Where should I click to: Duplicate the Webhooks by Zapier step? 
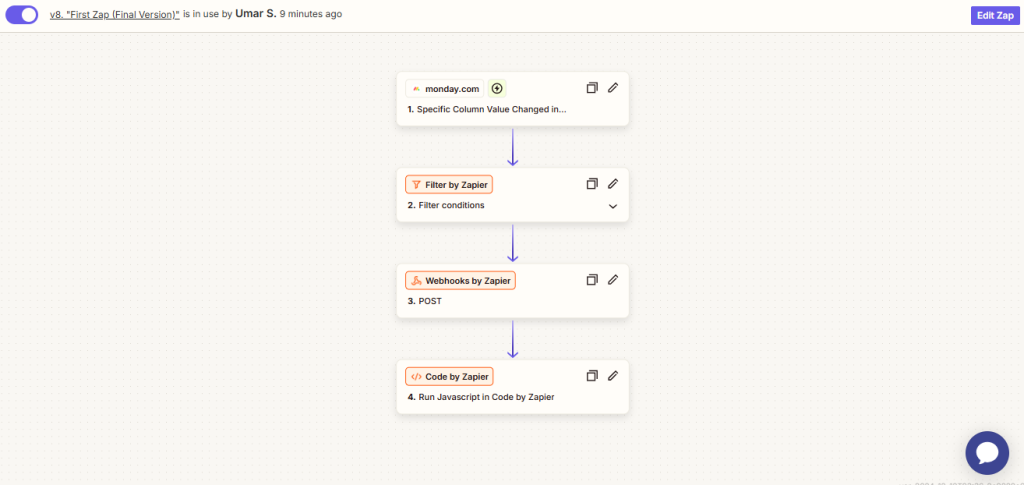coord(592,280)
